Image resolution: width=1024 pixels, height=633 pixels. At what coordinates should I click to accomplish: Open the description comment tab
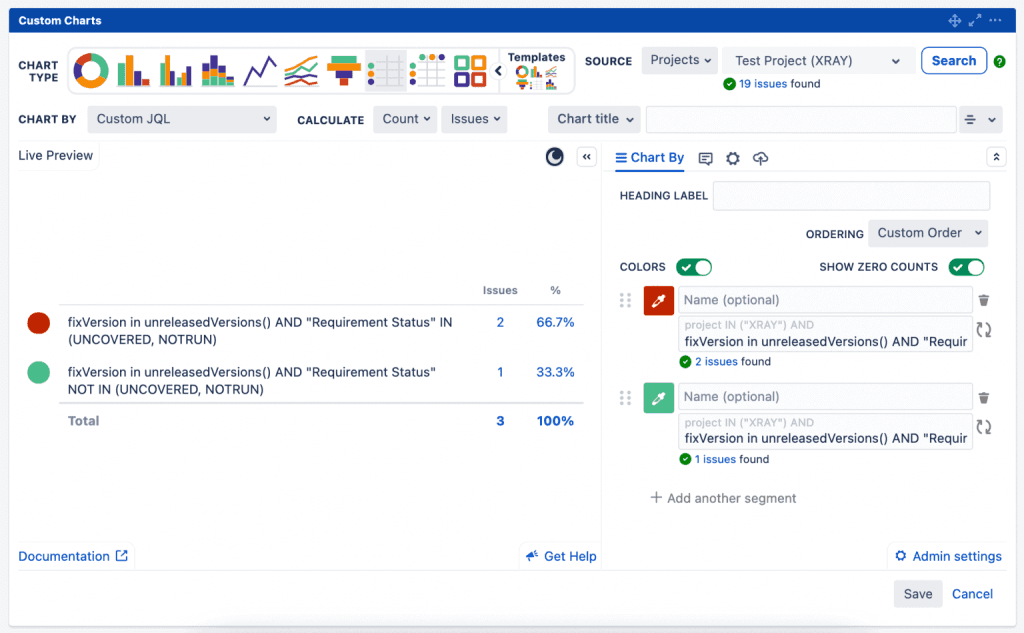[705, 158]
